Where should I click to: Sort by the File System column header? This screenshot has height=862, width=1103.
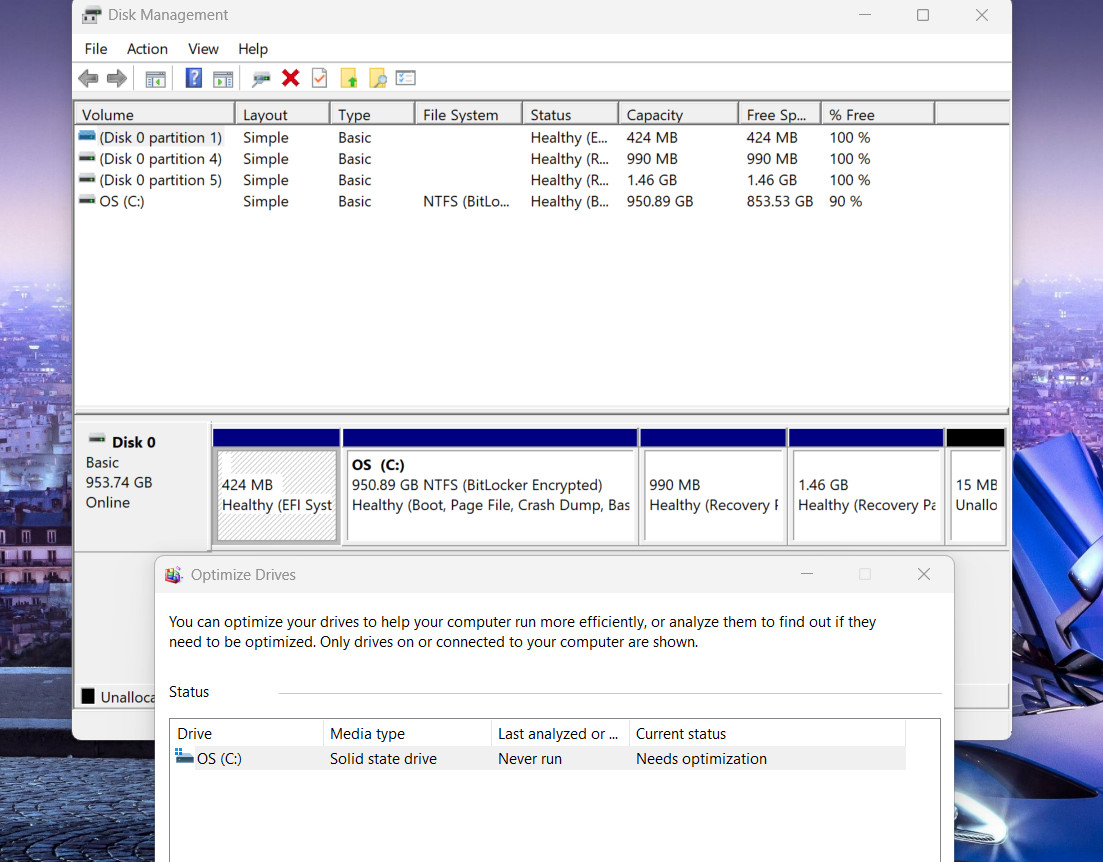point(468,115)
